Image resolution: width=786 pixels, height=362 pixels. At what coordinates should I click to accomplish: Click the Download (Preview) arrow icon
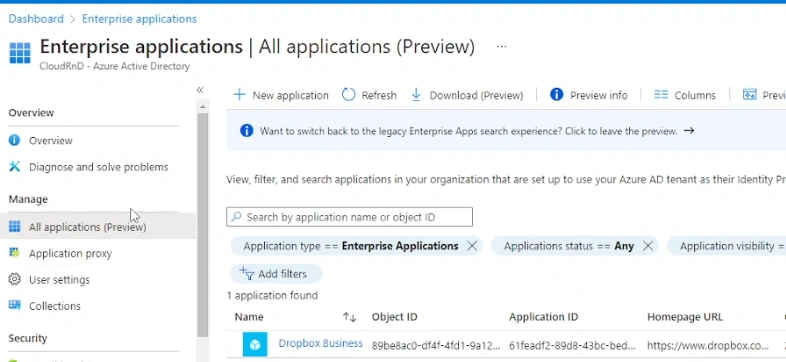(x=416, y=95)
